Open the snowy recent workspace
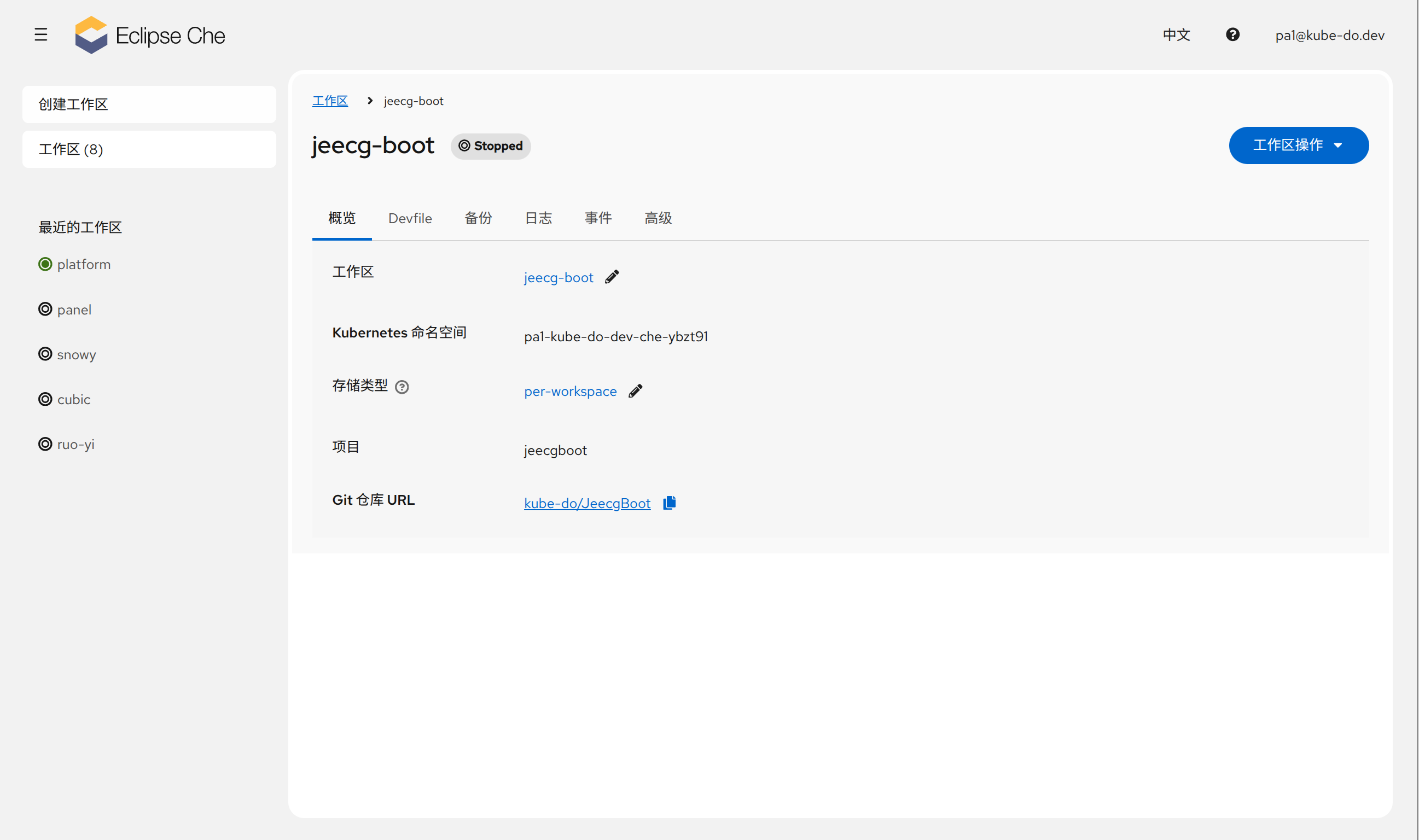The height and width of the screenshot is (840, 1419). click(77, 354)
